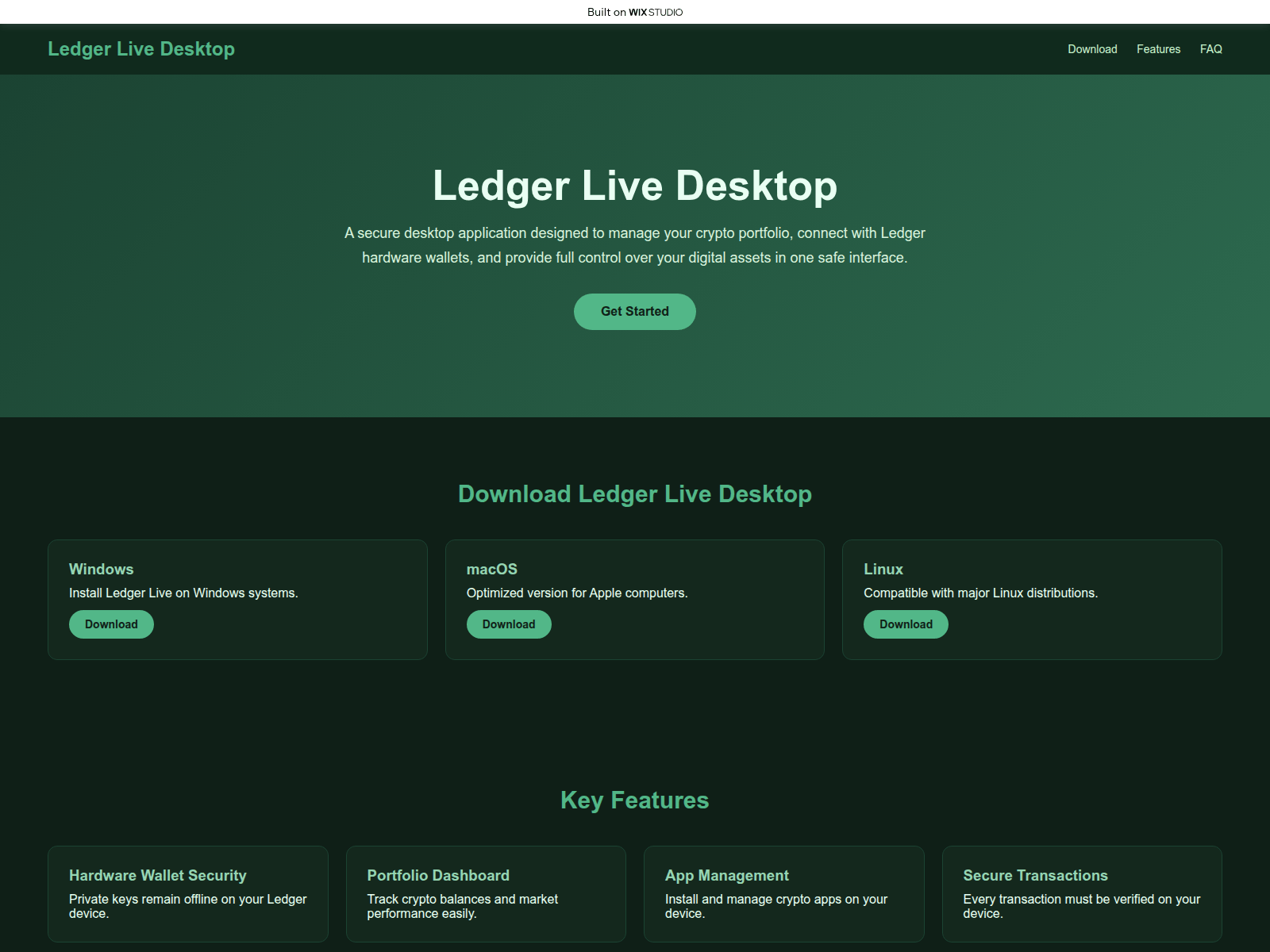
Task: Select the Linux card heading
Action: coord(883,569)
